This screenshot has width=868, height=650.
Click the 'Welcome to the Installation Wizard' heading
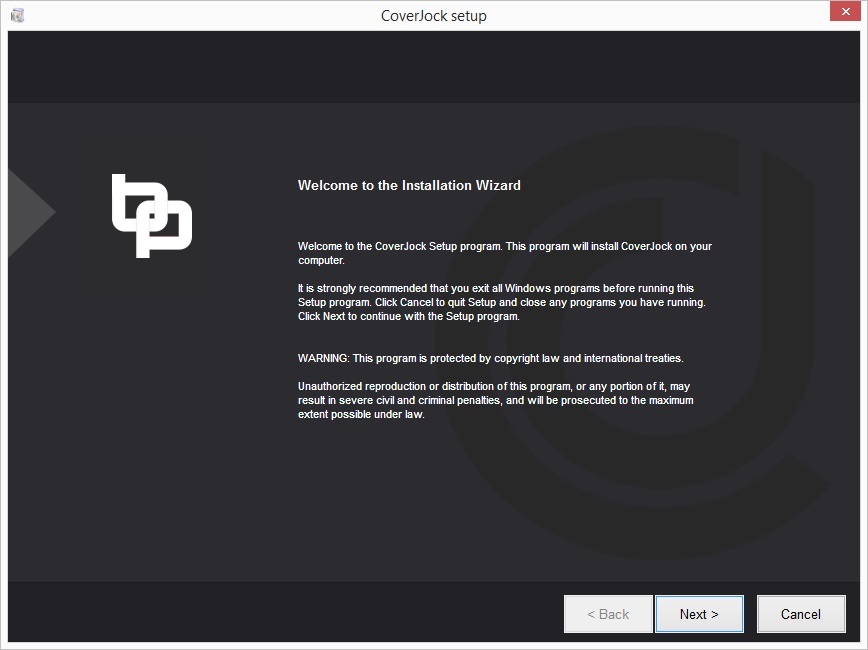(409, 185)
